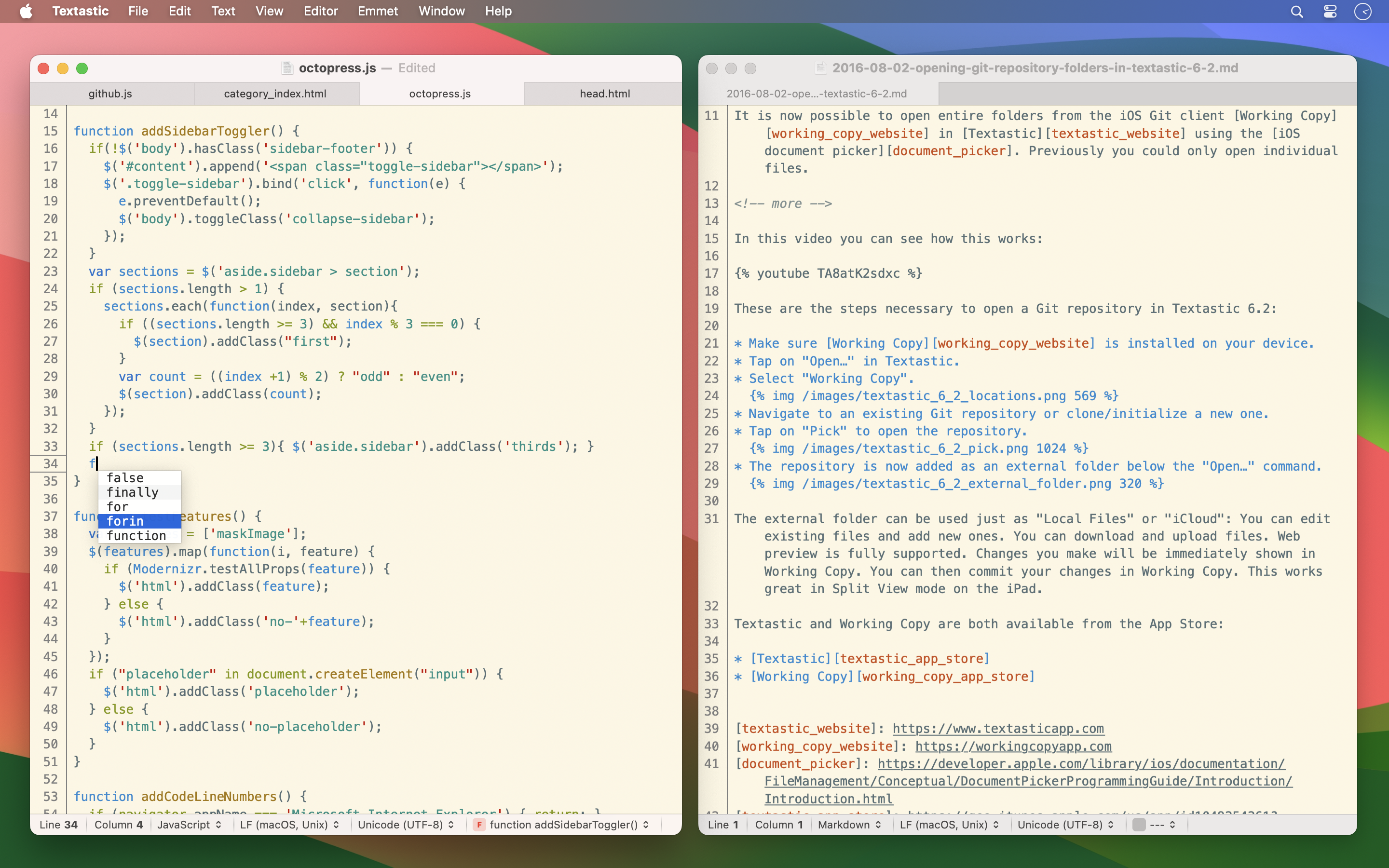This screenshot has height=868, width=1389.
Task: Open Markdown syntax dropdown in right window
Action: (850, 825)
